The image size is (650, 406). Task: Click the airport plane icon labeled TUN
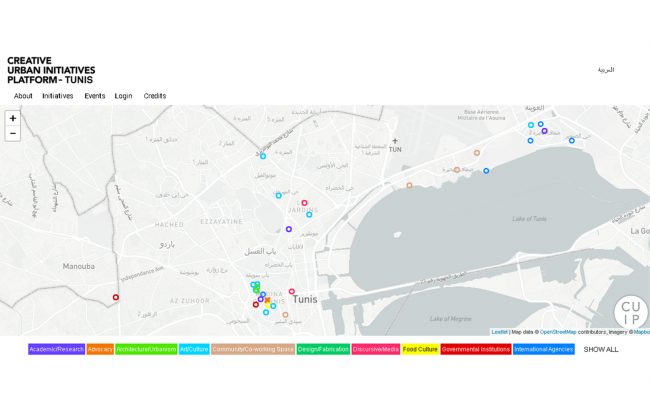pyautogui.click(x=395, y=141)
